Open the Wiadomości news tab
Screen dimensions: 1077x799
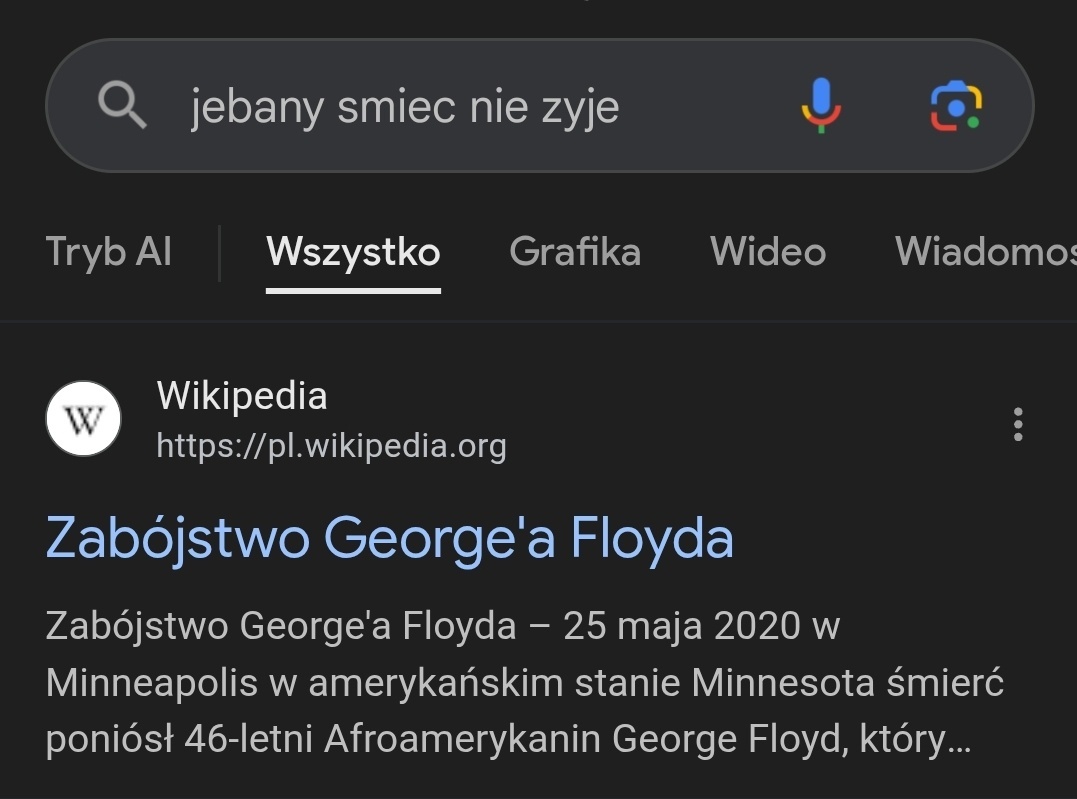point(985,252)
